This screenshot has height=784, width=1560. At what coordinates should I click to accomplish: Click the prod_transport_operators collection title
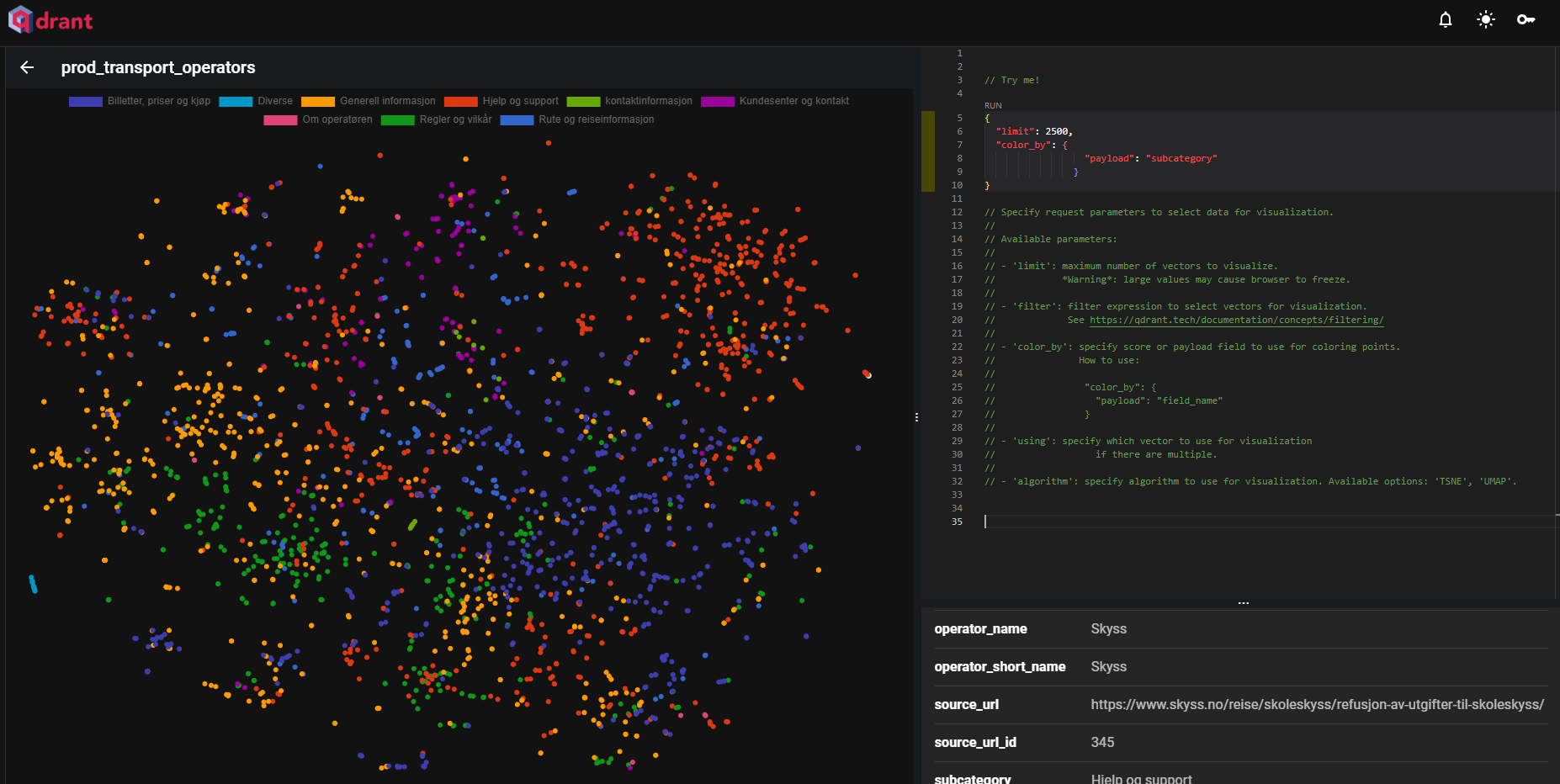coord(158,67)
